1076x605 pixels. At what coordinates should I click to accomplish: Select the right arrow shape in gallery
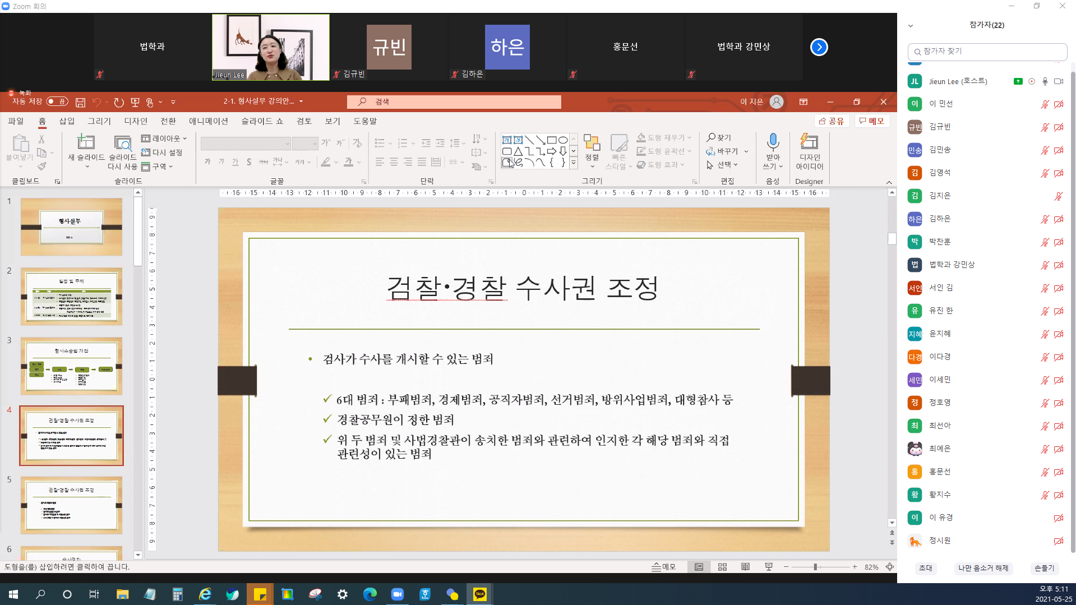point(551,151)
